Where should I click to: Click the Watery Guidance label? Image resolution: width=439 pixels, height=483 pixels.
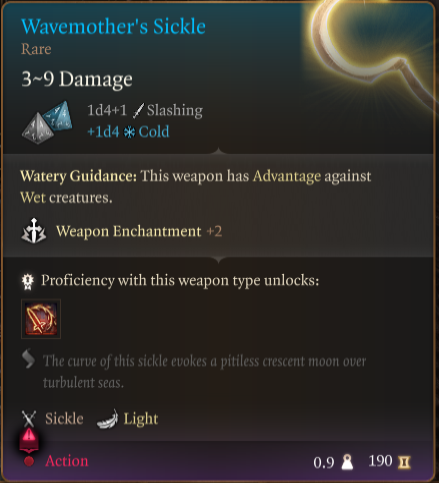coord(79,176)
